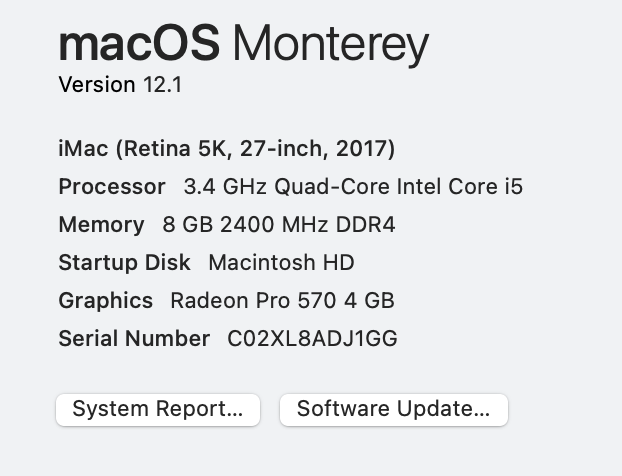Click the Version 12.1 text
This screenshot has width=622, height=476.
(120, 85)
